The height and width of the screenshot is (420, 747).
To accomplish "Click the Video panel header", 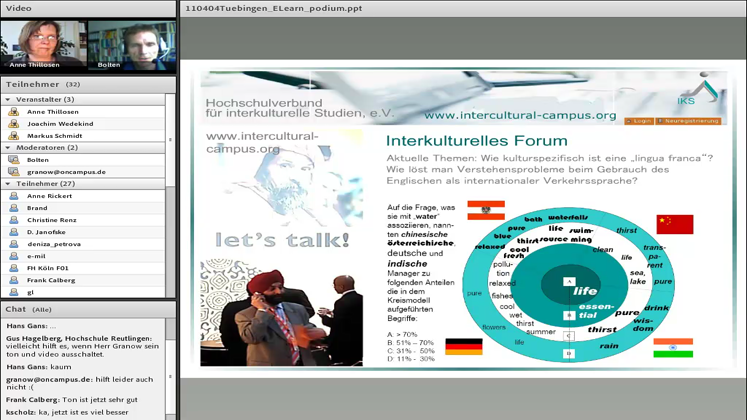I will 88,9.
